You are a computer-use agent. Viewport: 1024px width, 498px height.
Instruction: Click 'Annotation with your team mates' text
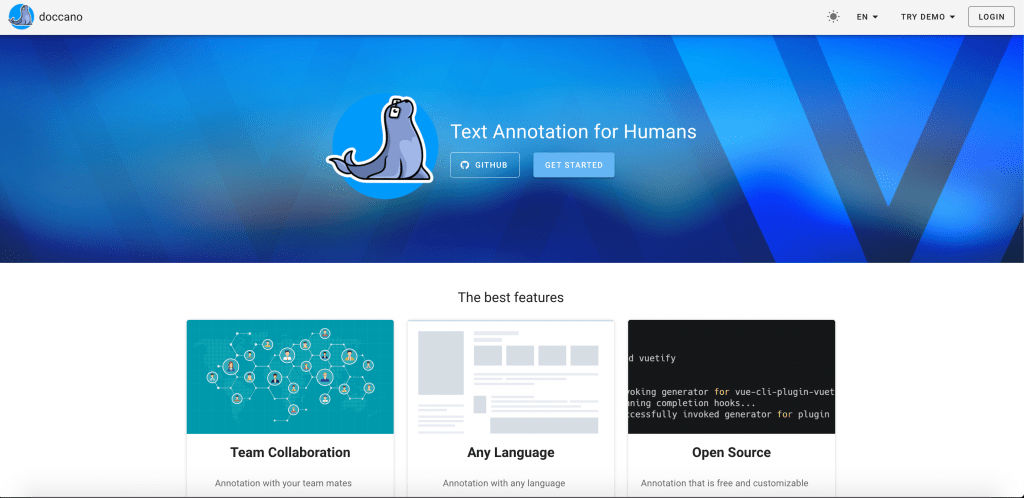tap(283, 484)
